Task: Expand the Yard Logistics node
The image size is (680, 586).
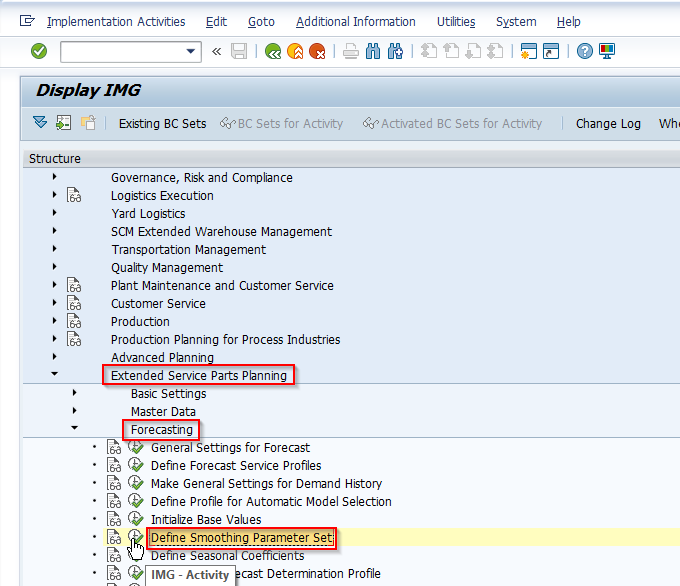Action: coord(55,213)
